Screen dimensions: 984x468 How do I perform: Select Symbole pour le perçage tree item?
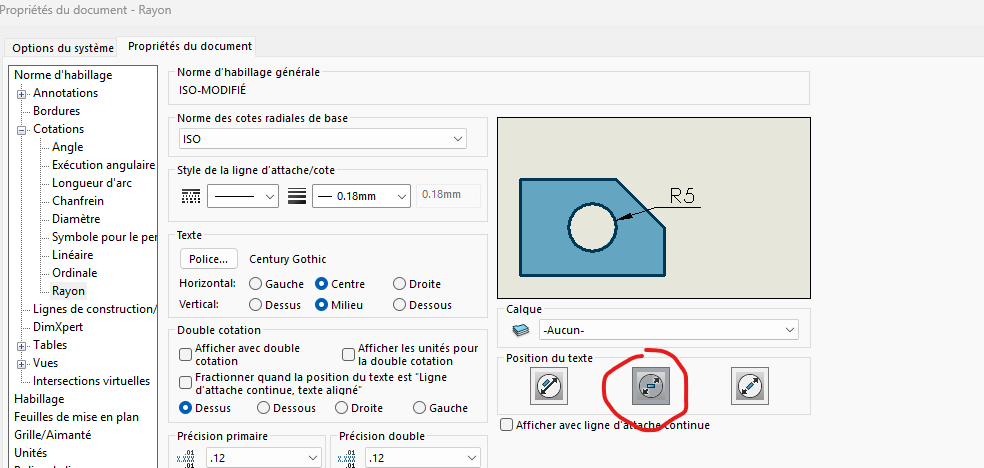point(104,237)
